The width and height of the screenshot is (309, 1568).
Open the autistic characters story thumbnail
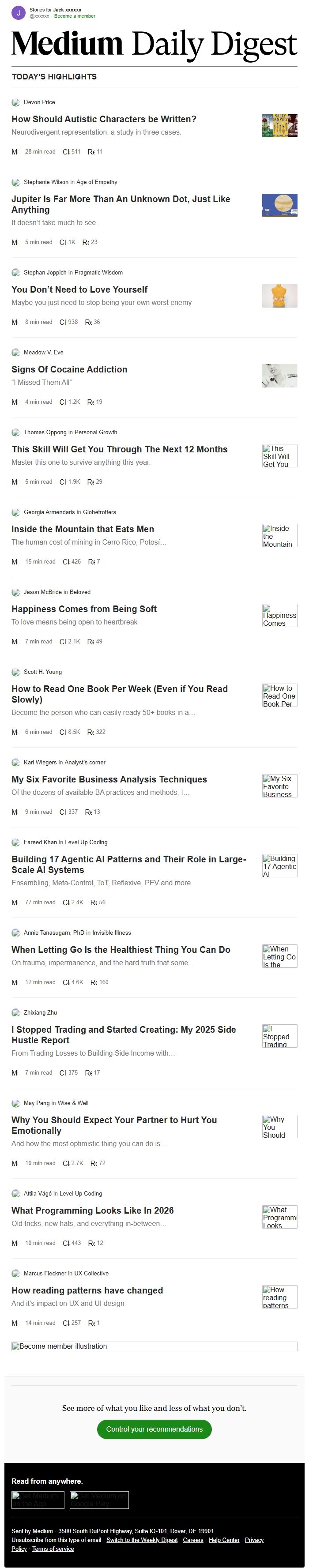[280, 125]
